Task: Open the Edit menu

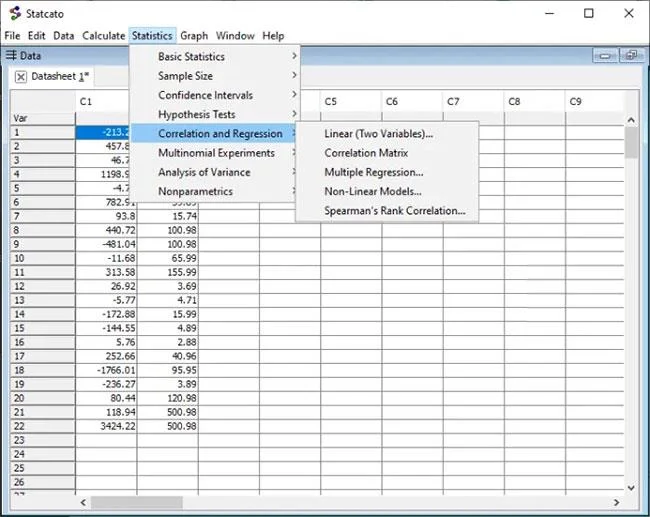Action: click(36, 36)
